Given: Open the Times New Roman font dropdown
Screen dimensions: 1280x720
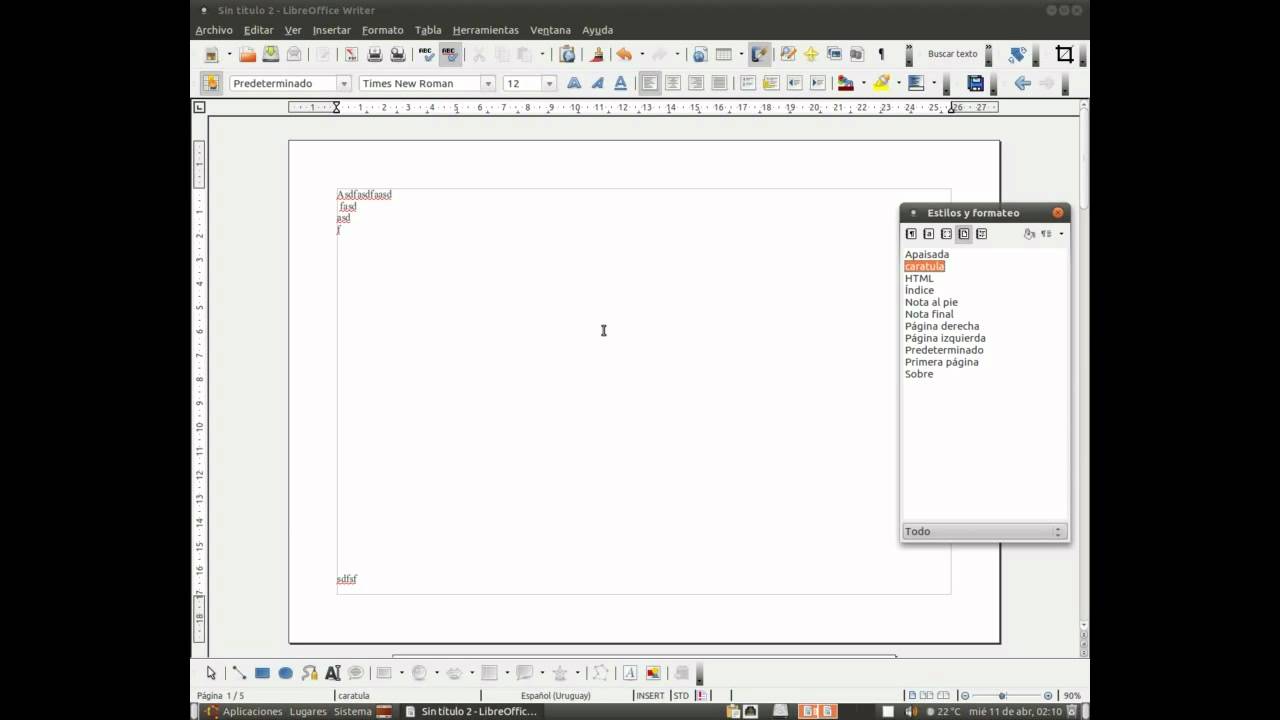Looking at the screenshot, I should click(488, 84).
